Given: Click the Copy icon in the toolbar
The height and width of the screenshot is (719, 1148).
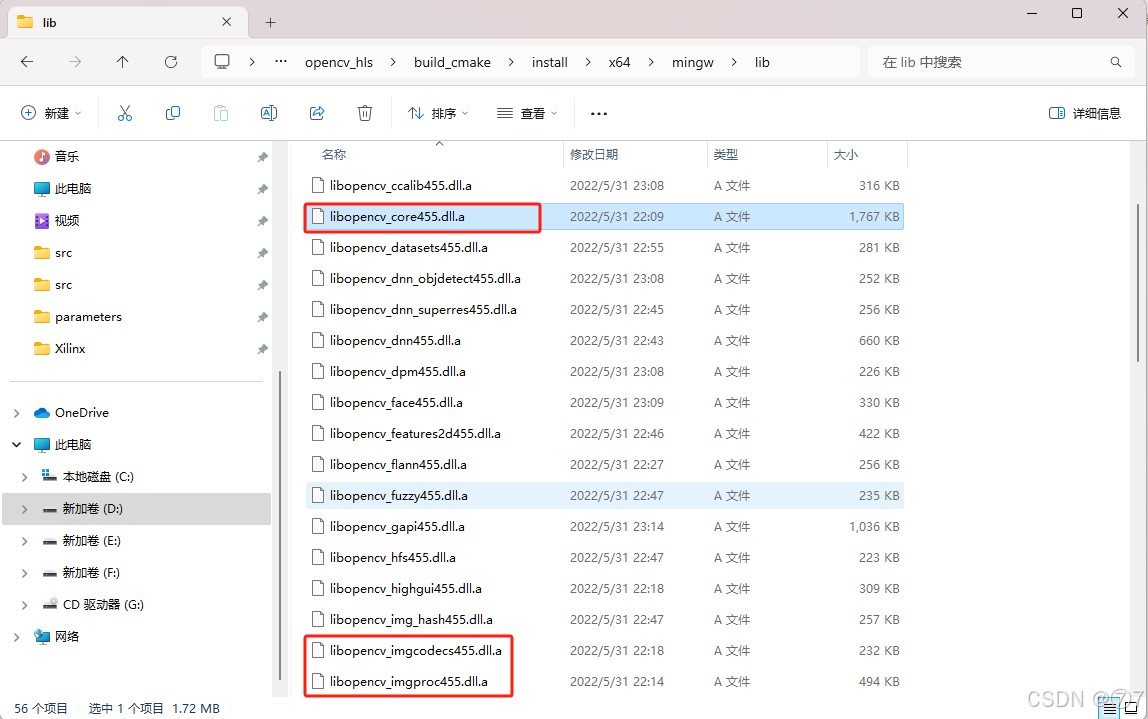Looking at the screenshot, I should 172,113.
